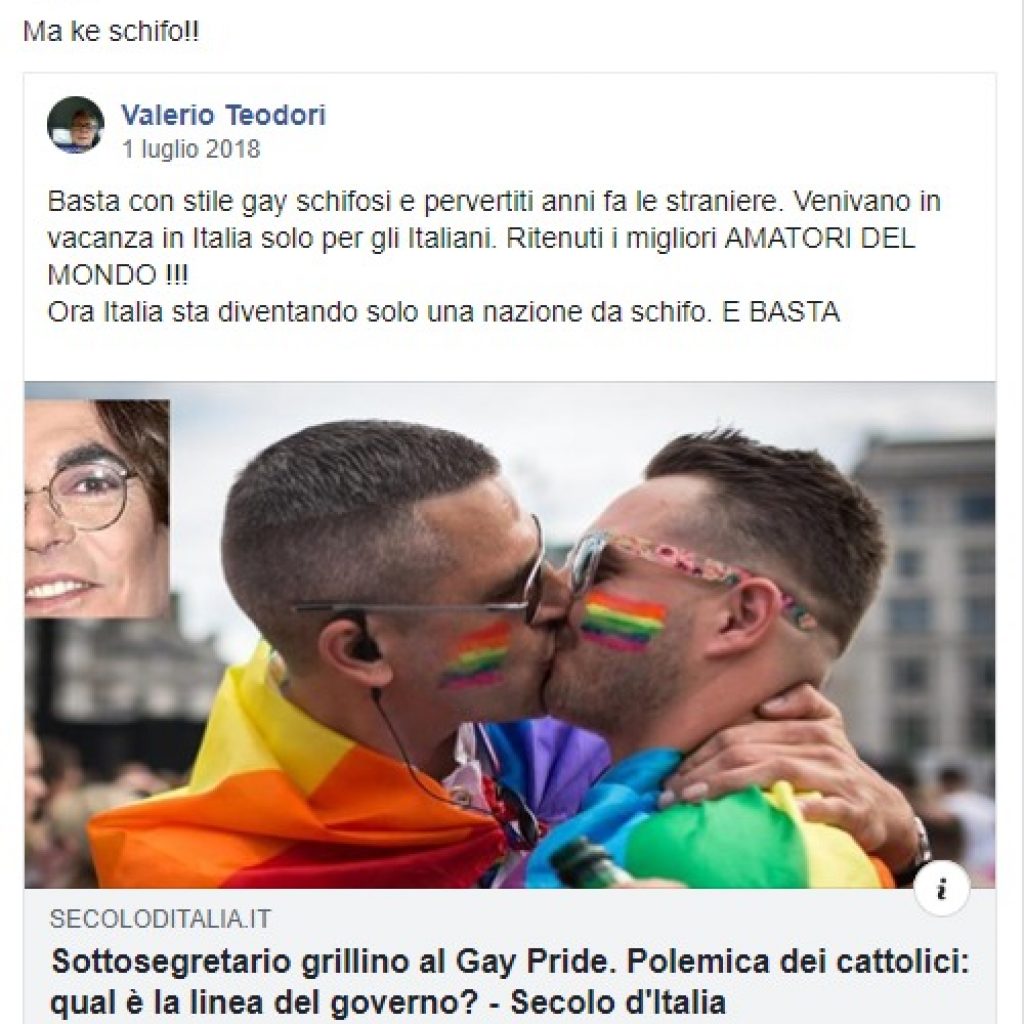This screenshot has height=1024, width=1024.
Task: Open the "Sottosegretario grillino al Gay Pride" headline
Action: (x=510, y=981)
